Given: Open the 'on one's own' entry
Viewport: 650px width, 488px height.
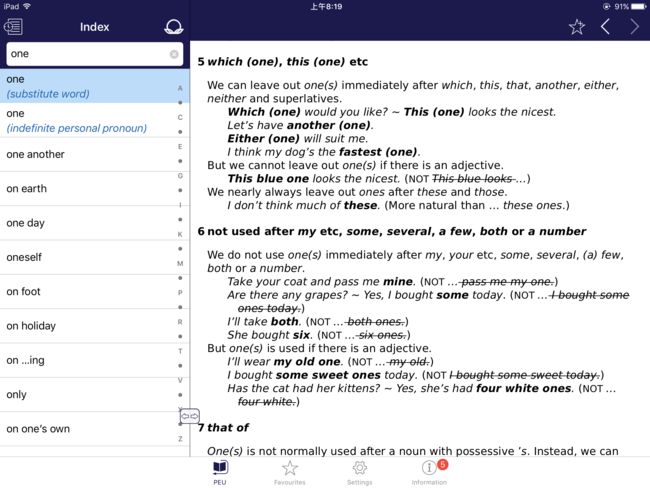Looking at the screenshot, I should click(x=95, y=429).
